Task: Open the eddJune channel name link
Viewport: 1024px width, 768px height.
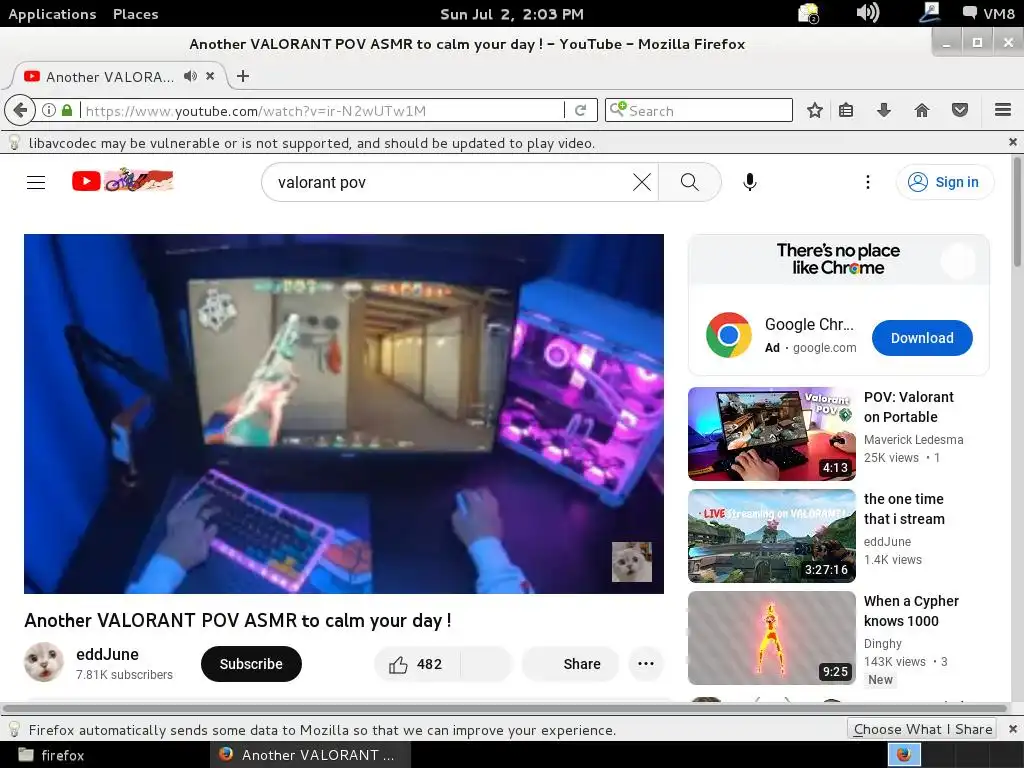Action: click(107, 654)
